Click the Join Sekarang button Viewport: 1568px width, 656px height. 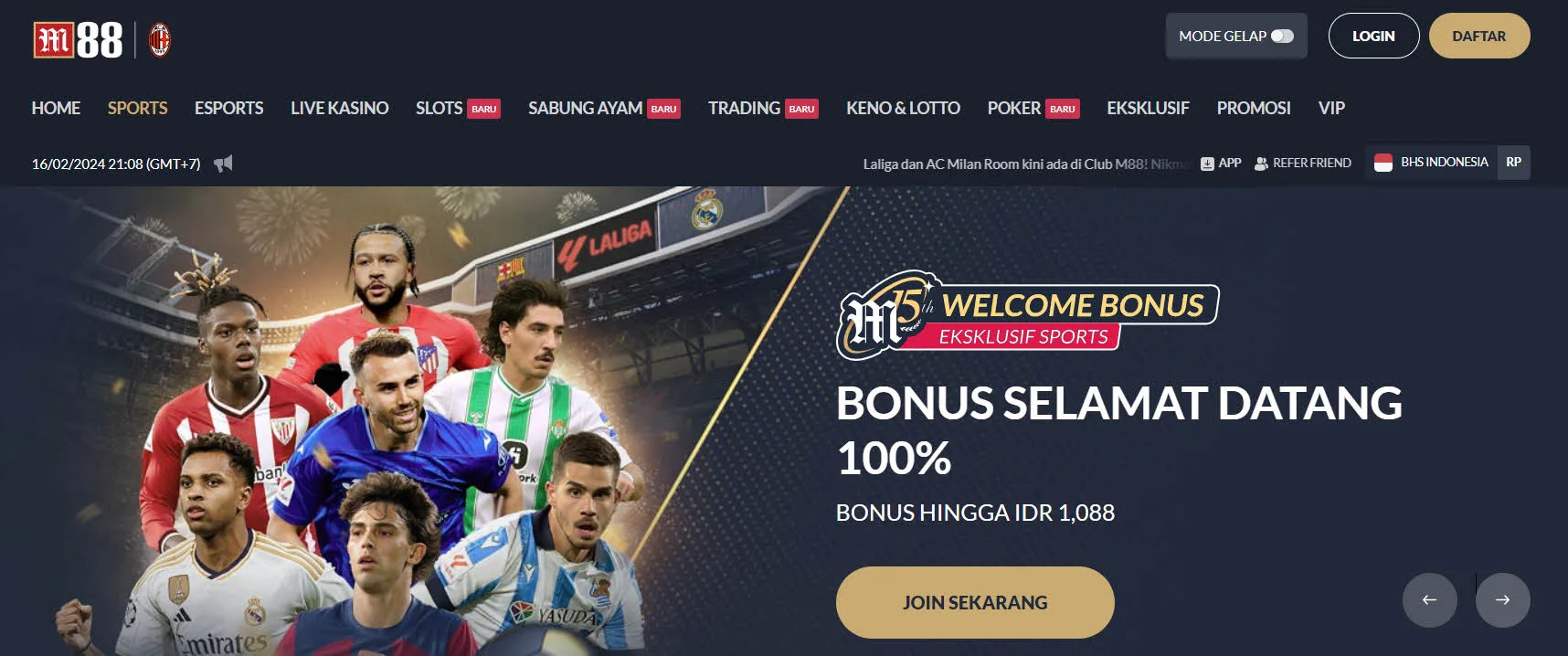click(x=975, y=602)
